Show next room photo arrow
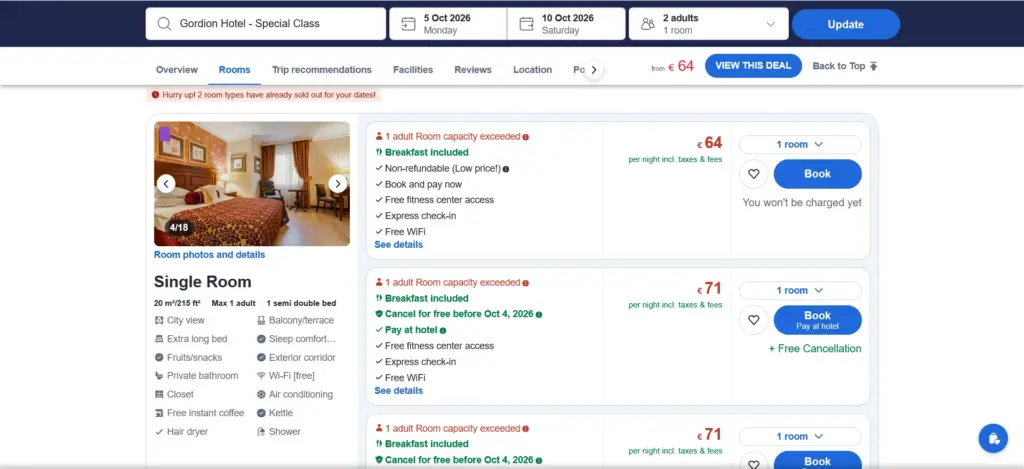Viewport: 1024px width, 469px height. 338,184
